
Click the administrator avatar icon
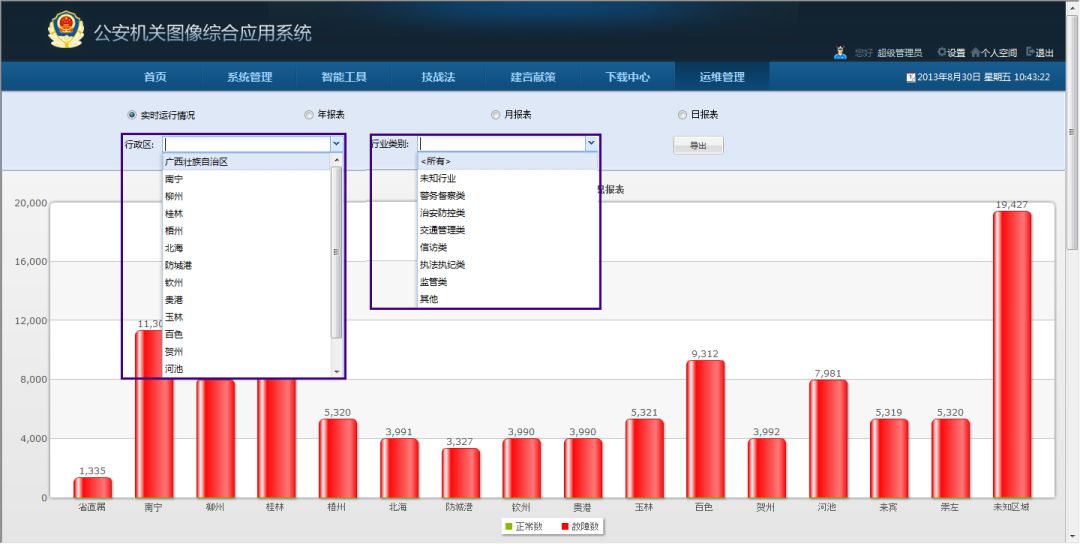(x=840, y=52)
